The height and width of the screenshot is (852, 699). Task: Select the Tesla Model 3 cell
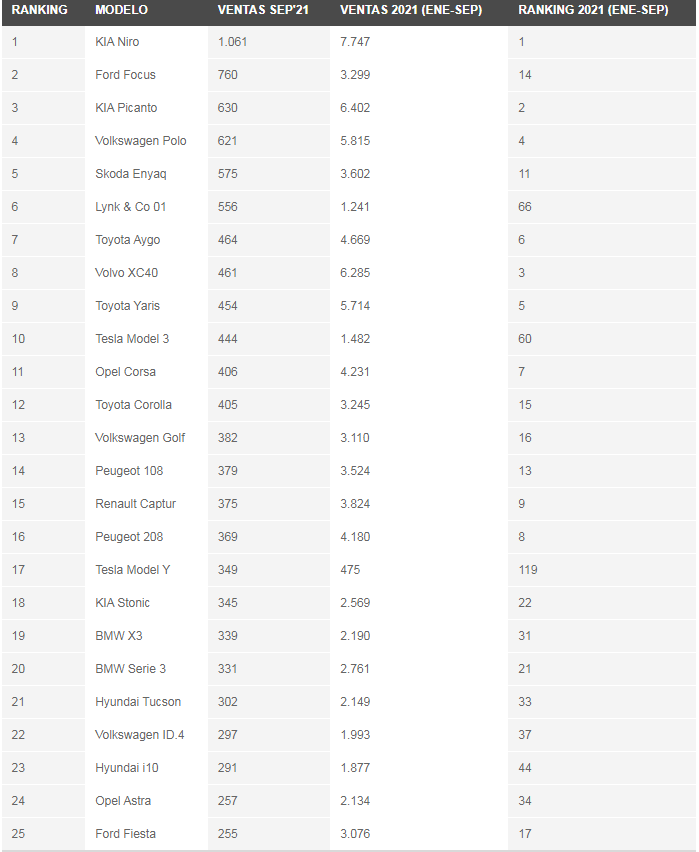coord(132,339)
